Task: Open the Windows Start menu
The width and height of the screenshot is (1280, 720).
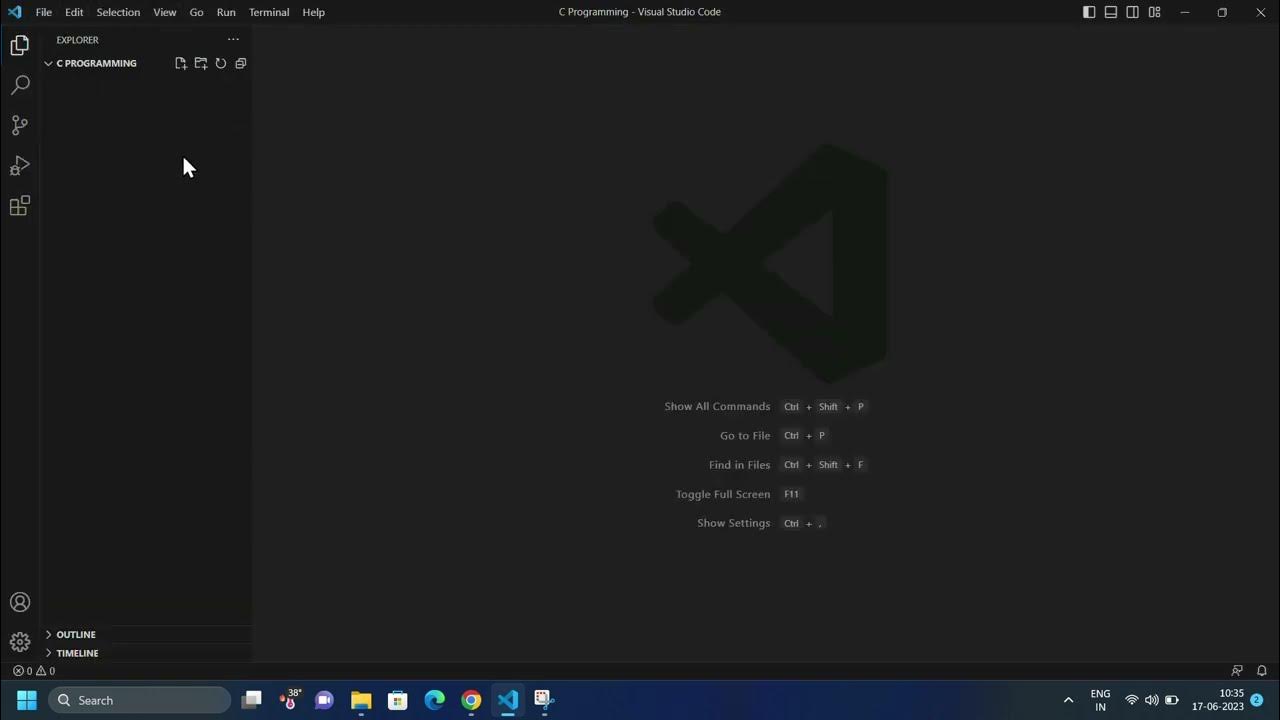Action: coord(27,700)
